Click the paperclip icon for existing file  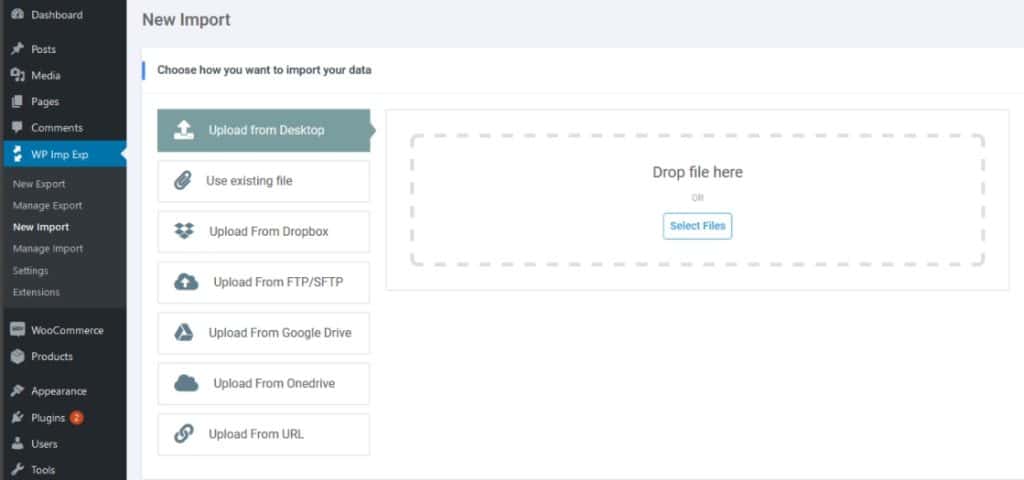pyautogui.click(x=183, y=181)
